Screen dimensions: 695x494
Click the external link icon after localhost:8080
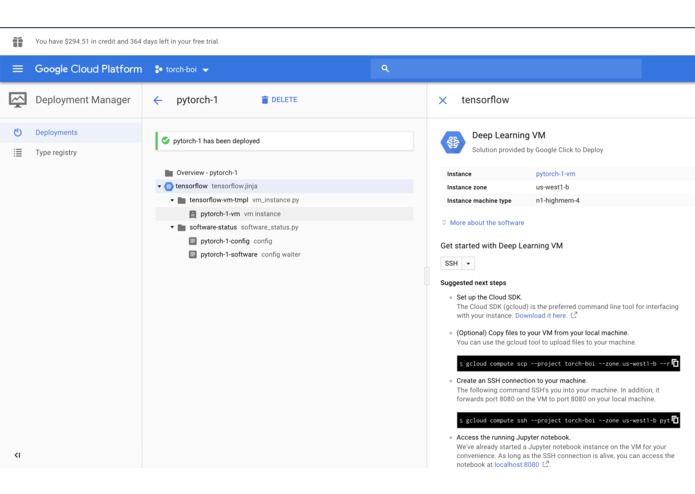546,464
